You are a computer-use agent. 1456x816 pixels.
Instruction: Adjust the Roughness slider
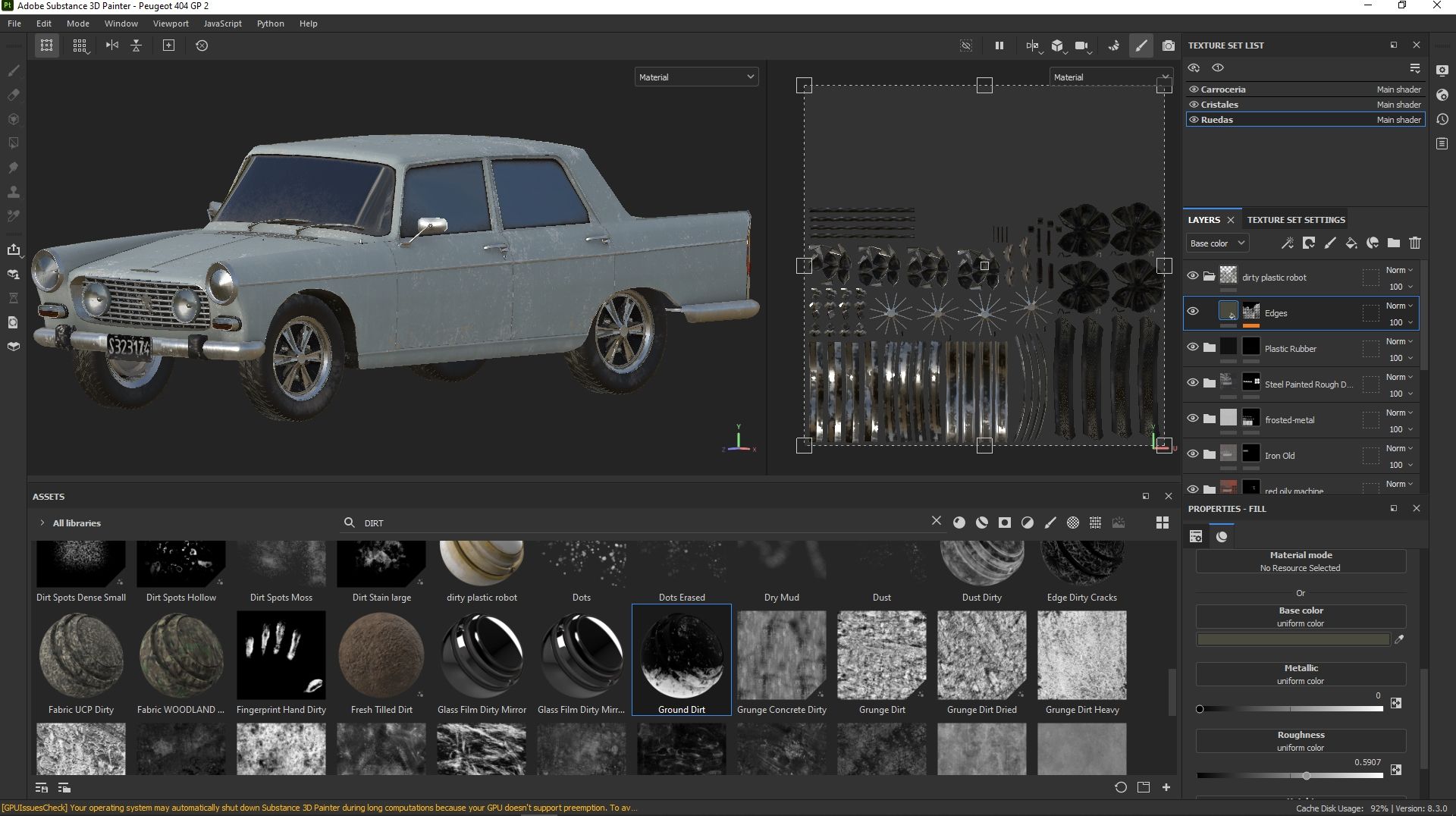1290,776
